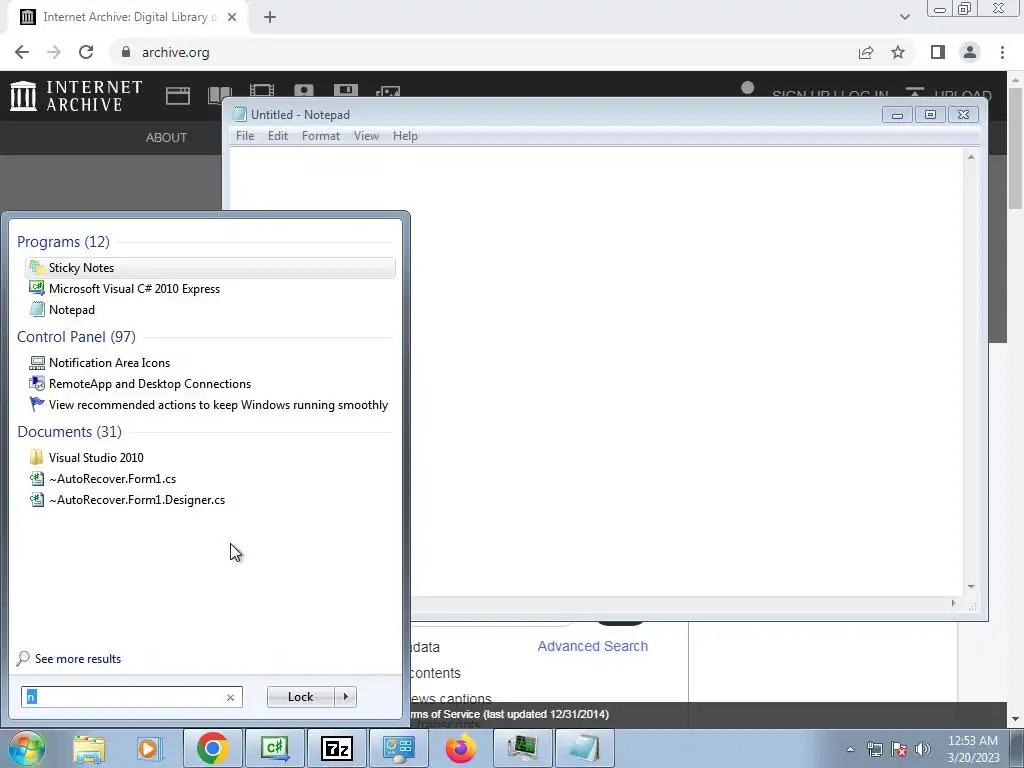1024x768 pixels.
Task: Go back in Chrome browser
Action: 22,52
